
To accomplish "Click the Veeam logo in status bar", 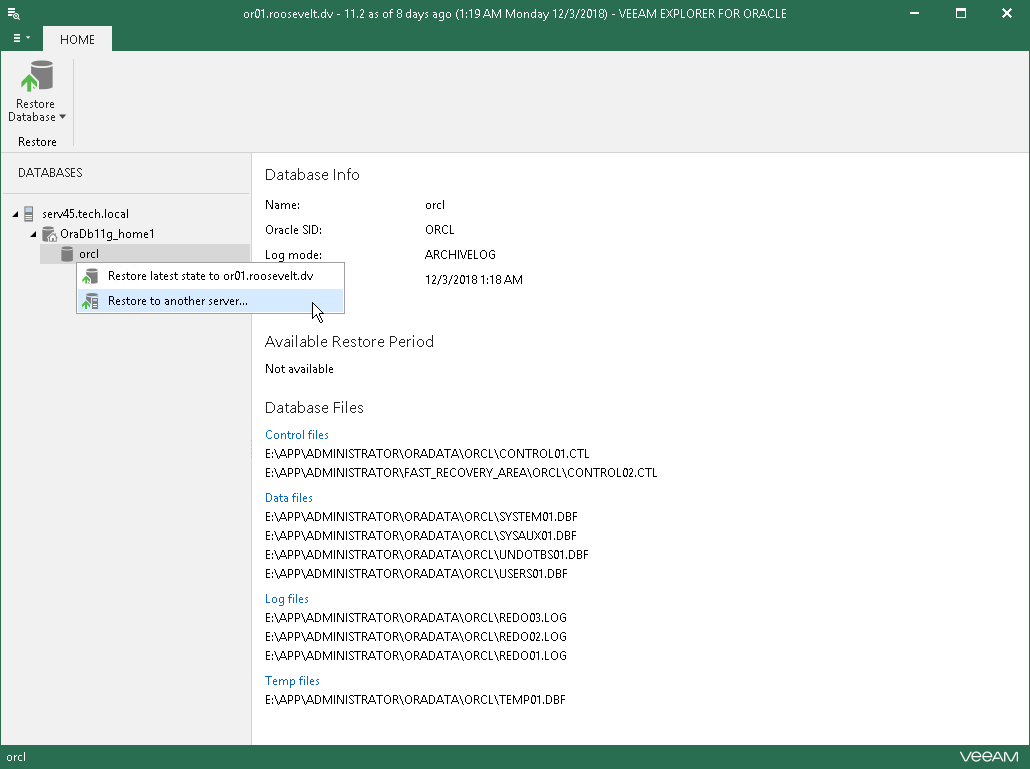I will 988,757.
